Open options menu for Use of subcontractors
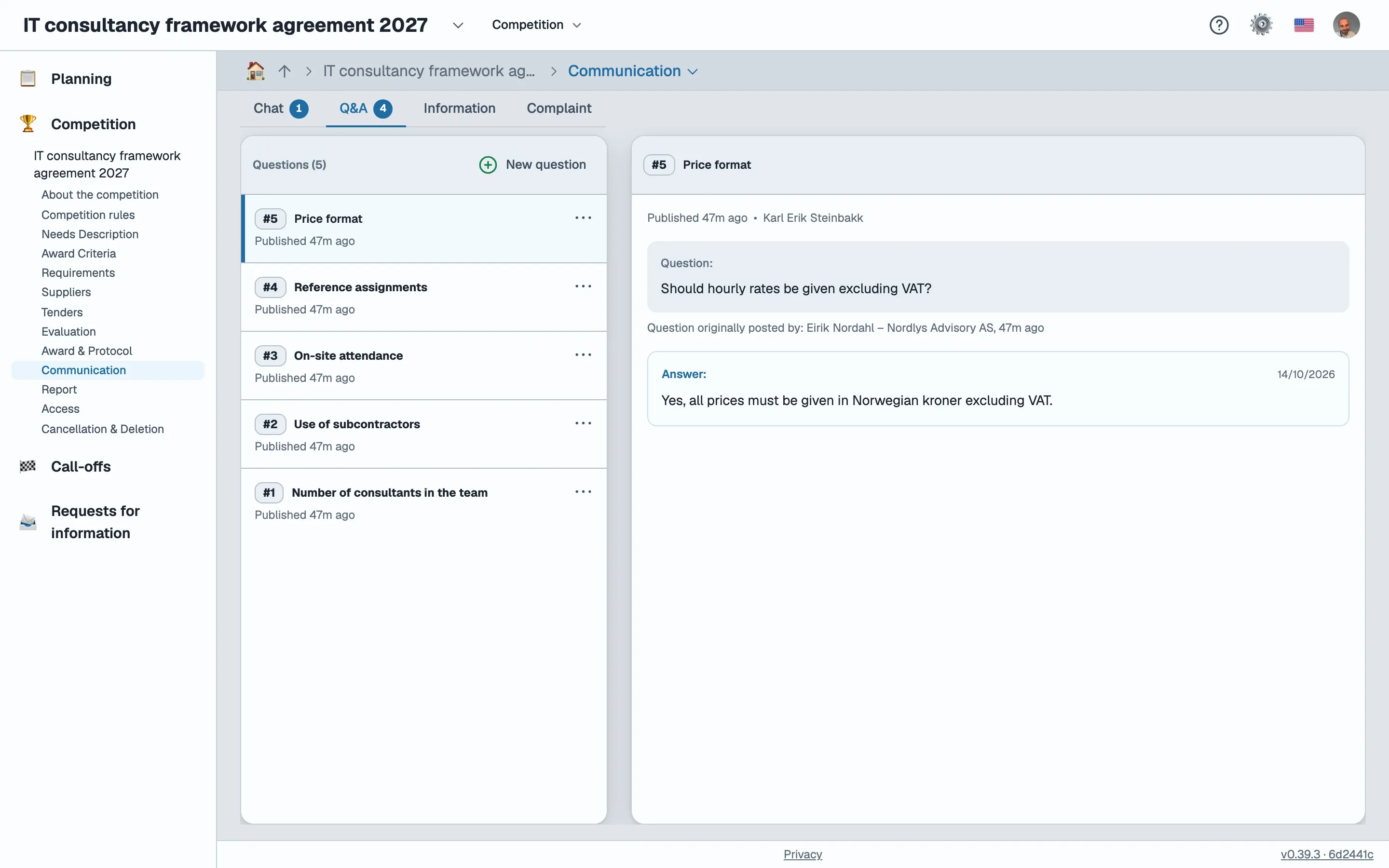The width and height of the screenshot is (1389, 868). [583, 424]
